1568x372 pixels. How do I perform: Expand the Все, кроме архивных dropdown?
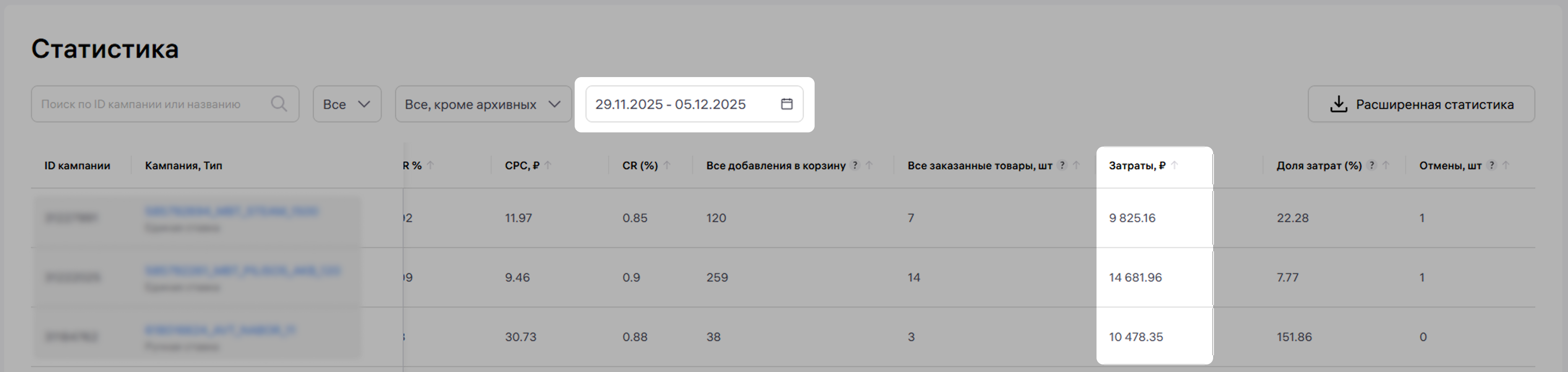[483, 104]
